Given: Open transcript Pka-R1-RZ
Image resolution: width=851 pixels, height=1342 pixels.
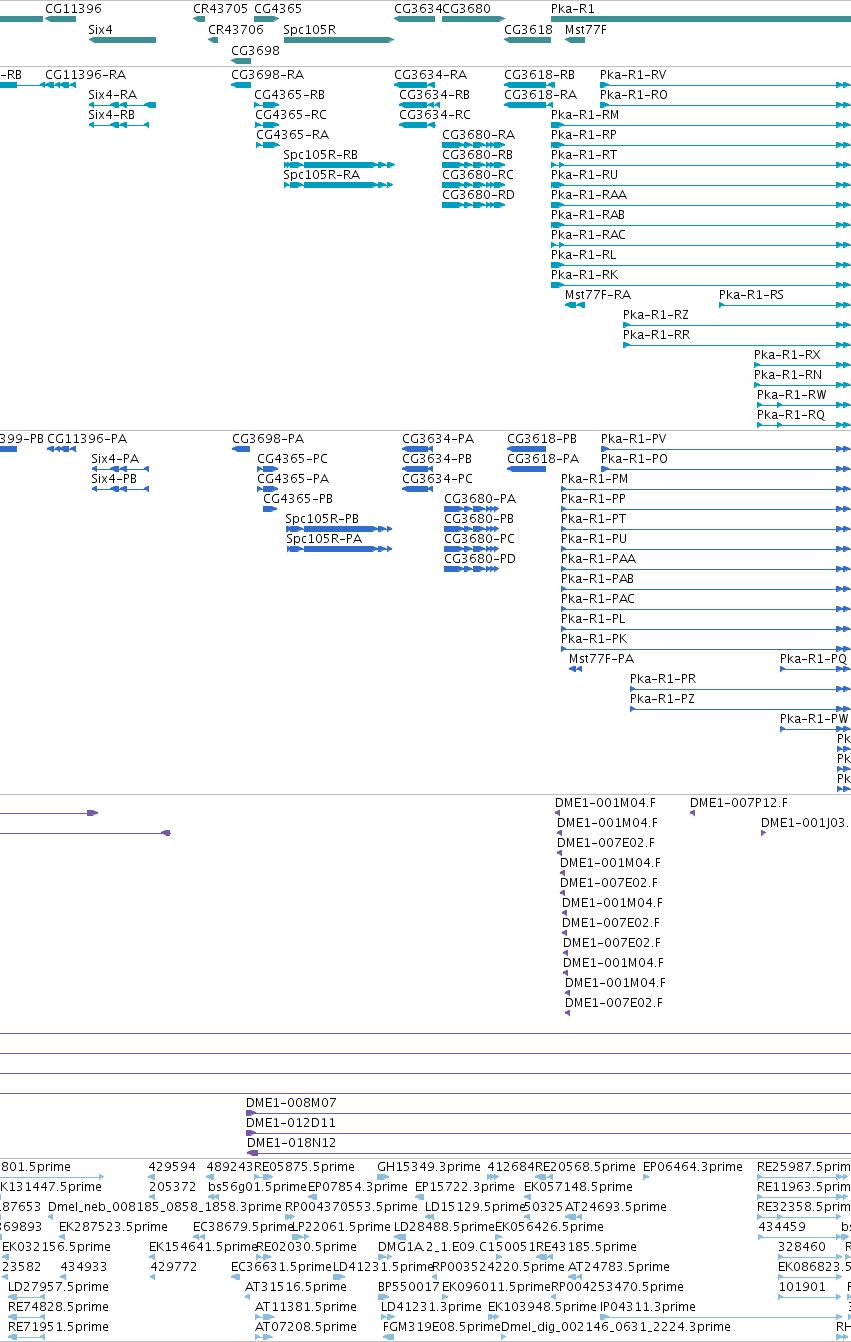Looking at the screenshot, I should [x=656, y=315].
